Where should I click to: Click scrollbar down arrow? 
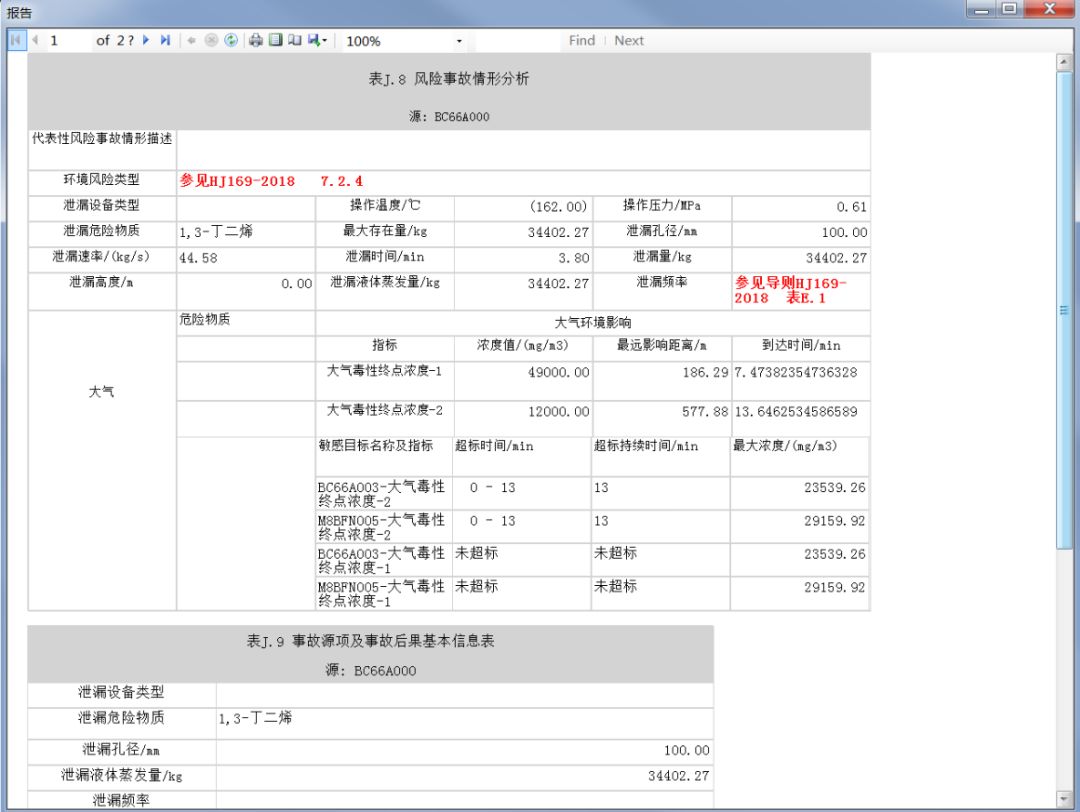(1064, 799)
